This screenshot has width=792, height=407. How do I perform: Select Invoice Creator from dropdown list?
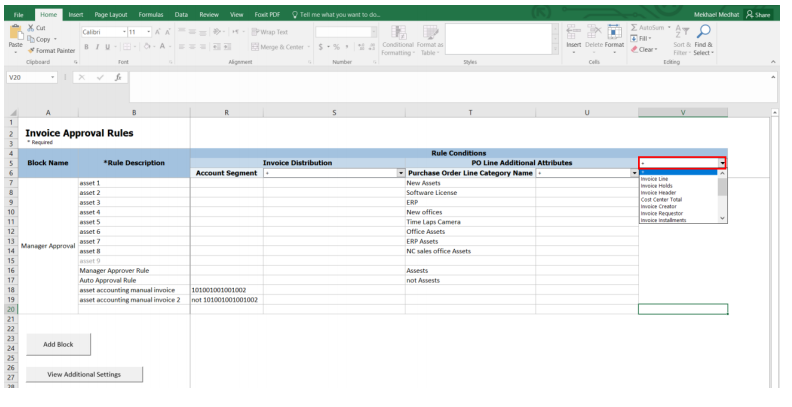click(678, 207)
